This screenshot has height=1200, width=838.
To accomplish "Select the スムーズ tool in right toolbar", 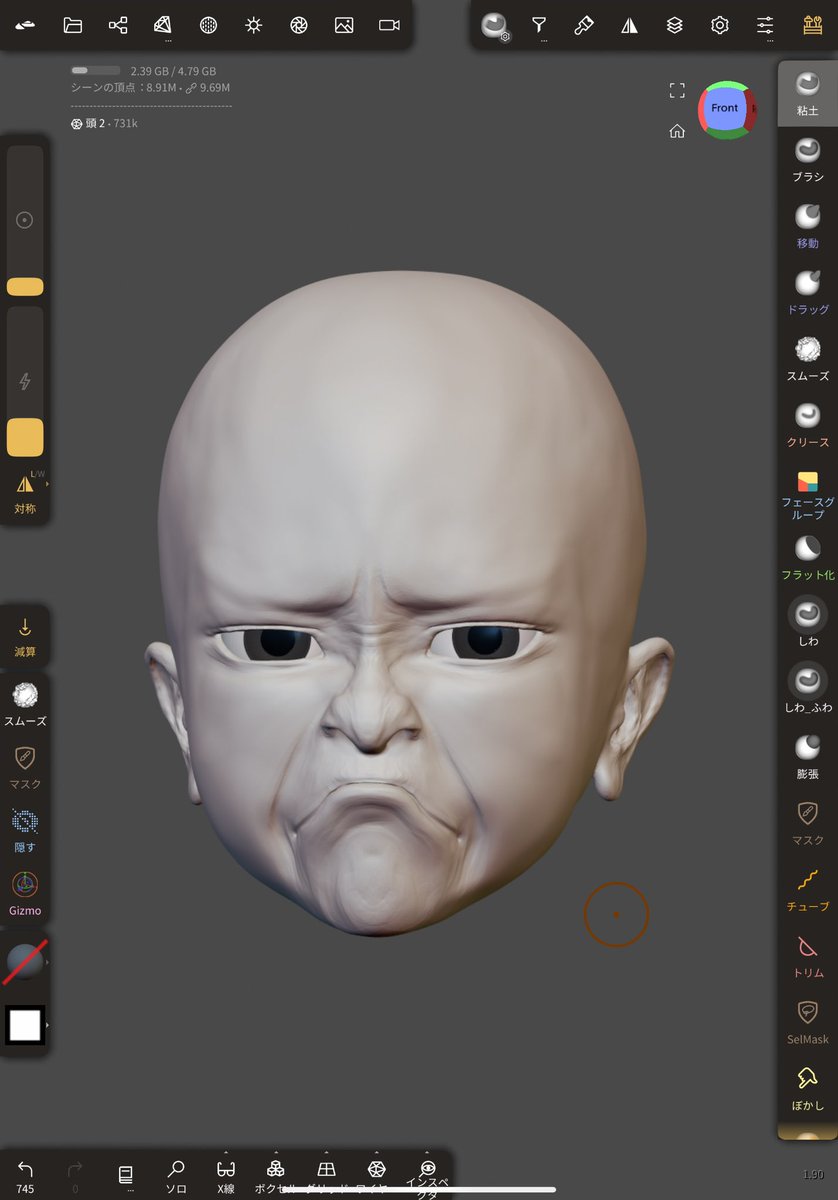I will [807, 358].
